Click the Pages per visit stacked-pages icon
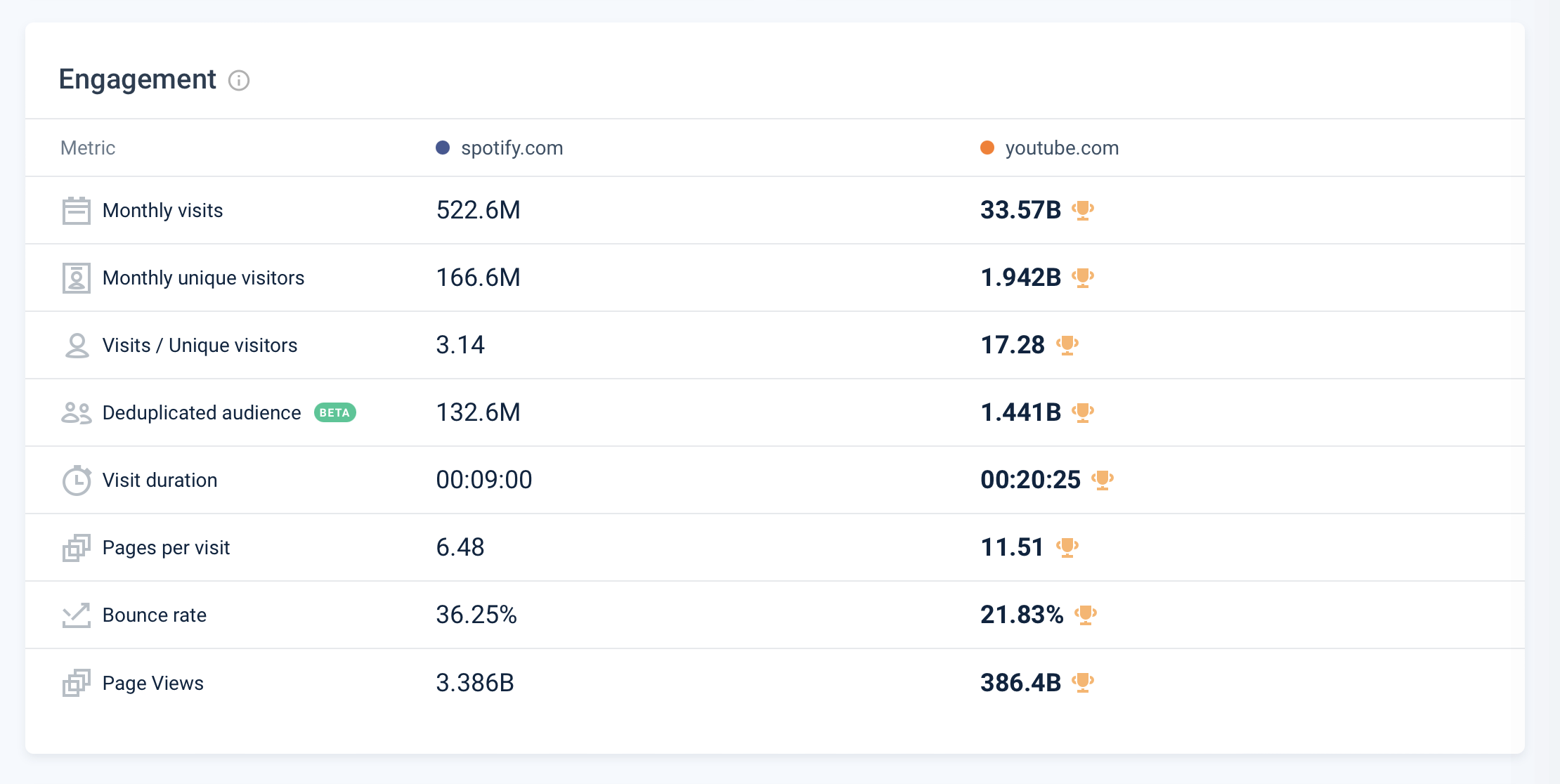Viewport: 1560px width, 784px height. pyautogui.click(x=76, y=548)
